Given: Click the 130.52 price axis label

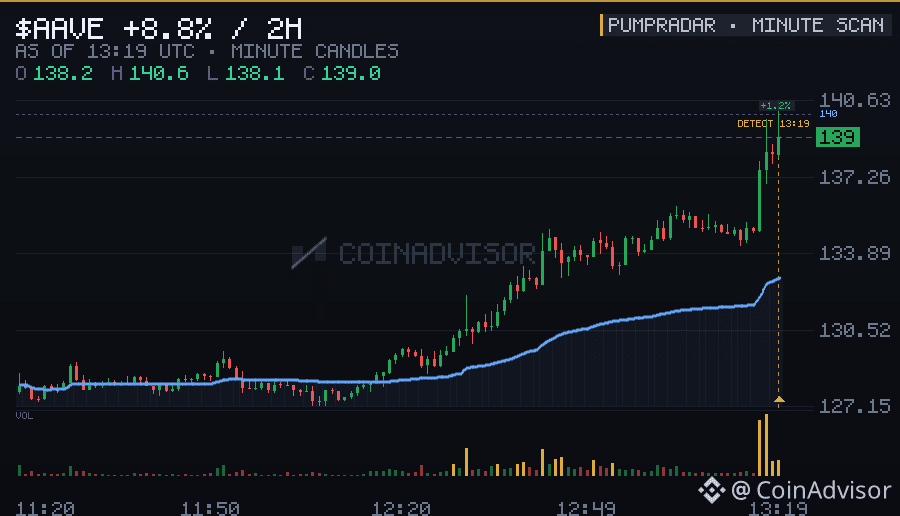Looking at the screenshot, I should click(855, 330).
